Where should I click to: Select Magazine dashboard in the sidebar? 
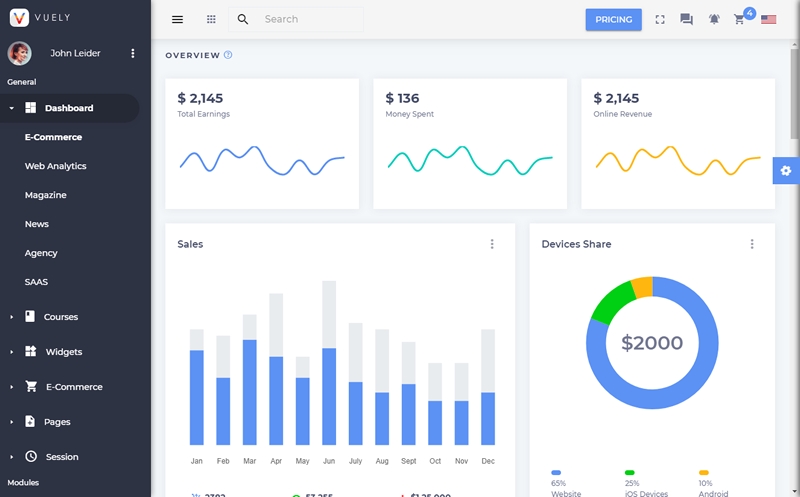point(45,195)
